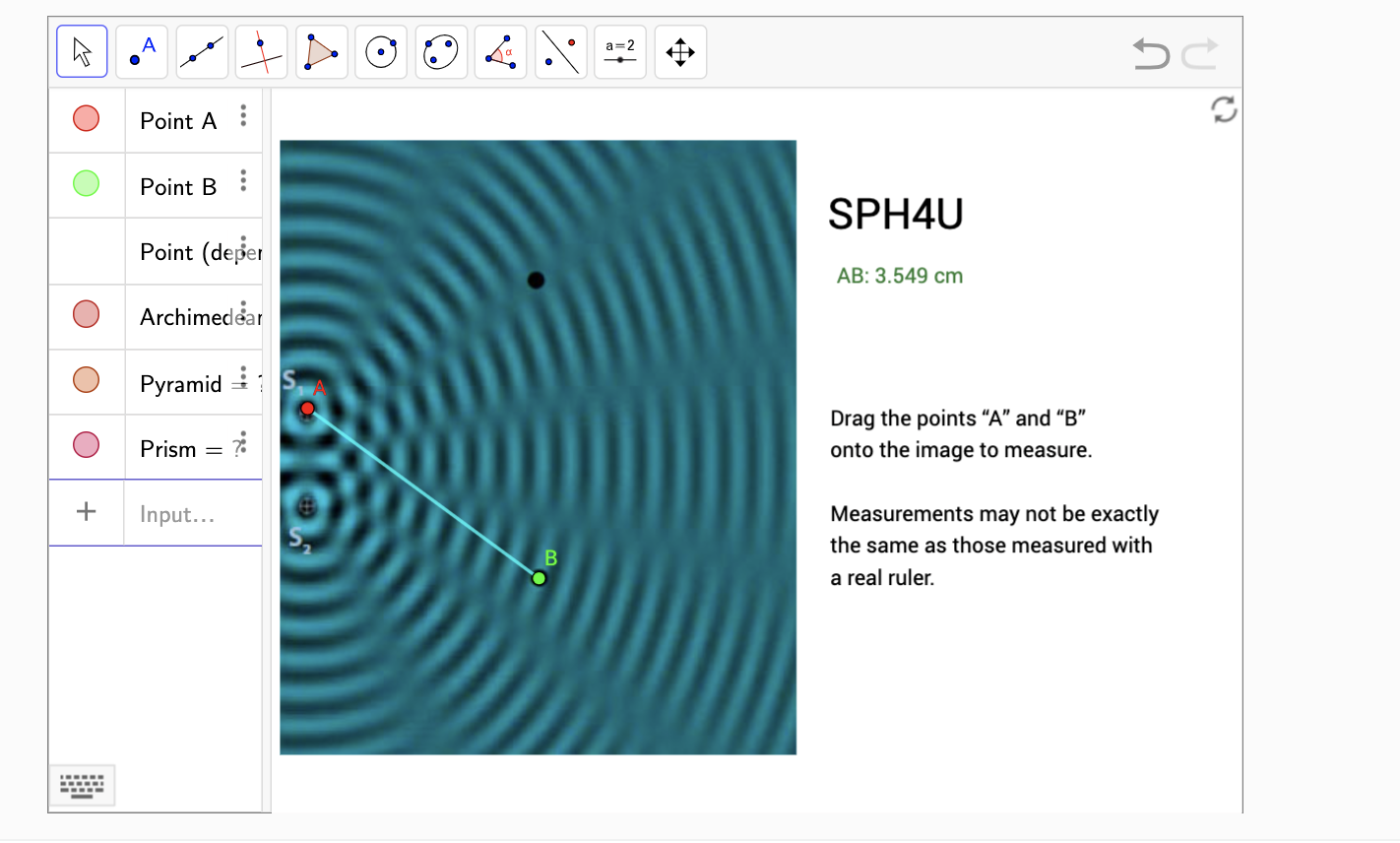
Task: Select the Point (dependent) row
Action: click(156, 251)
